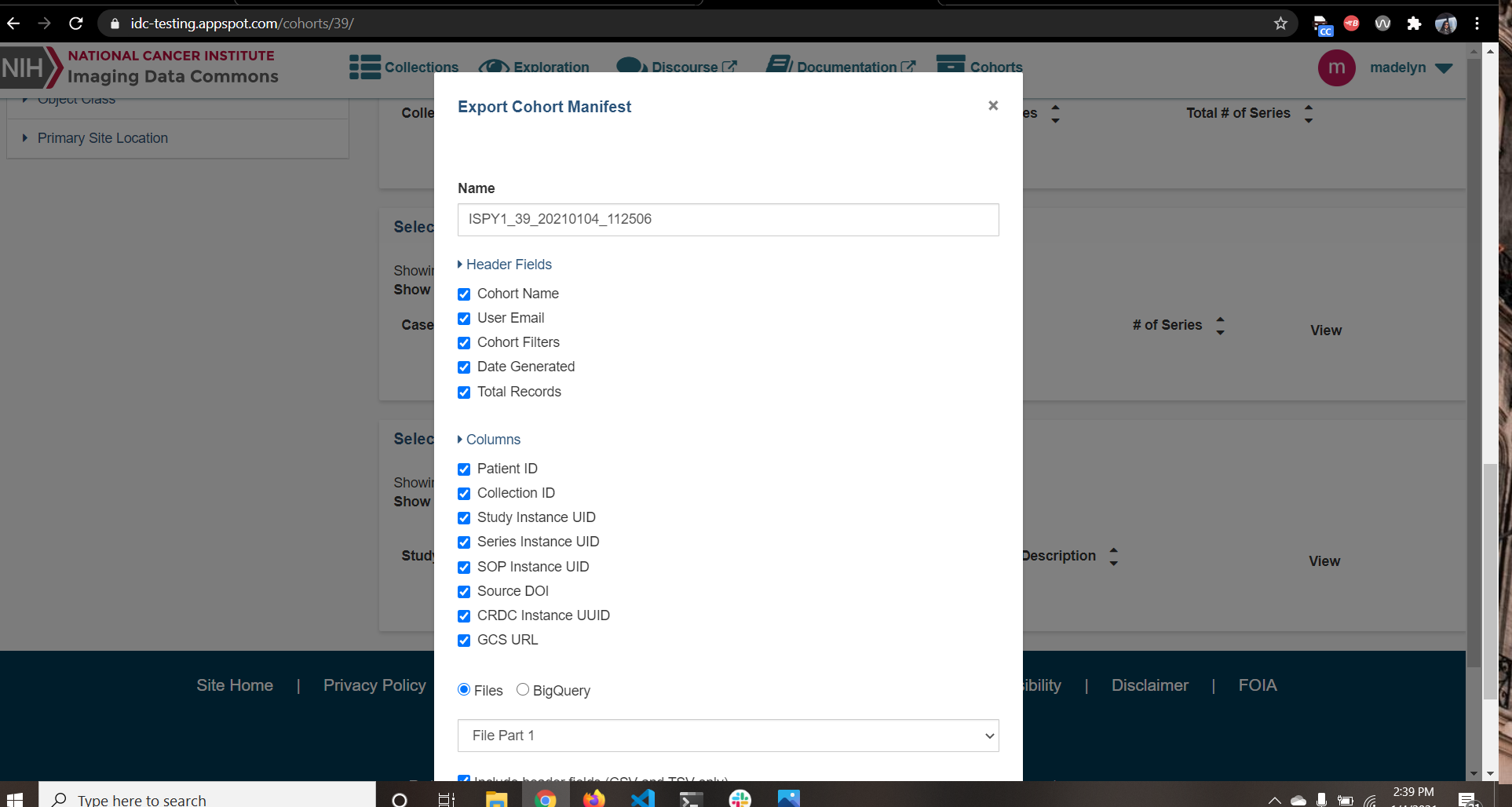Screen dimensions: 1512x807
Task: Open the Collections page icon
Action: (x=363, y=67)
